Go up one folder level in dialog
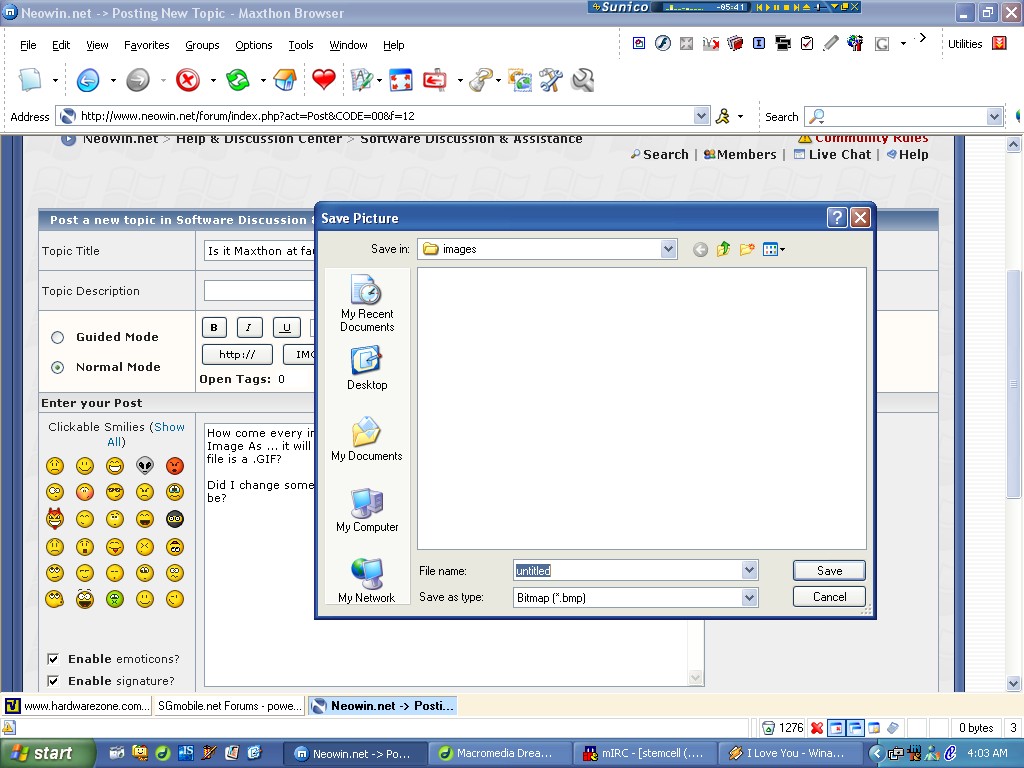Viewport: 1024px width, 768px height. click(723, 250)
